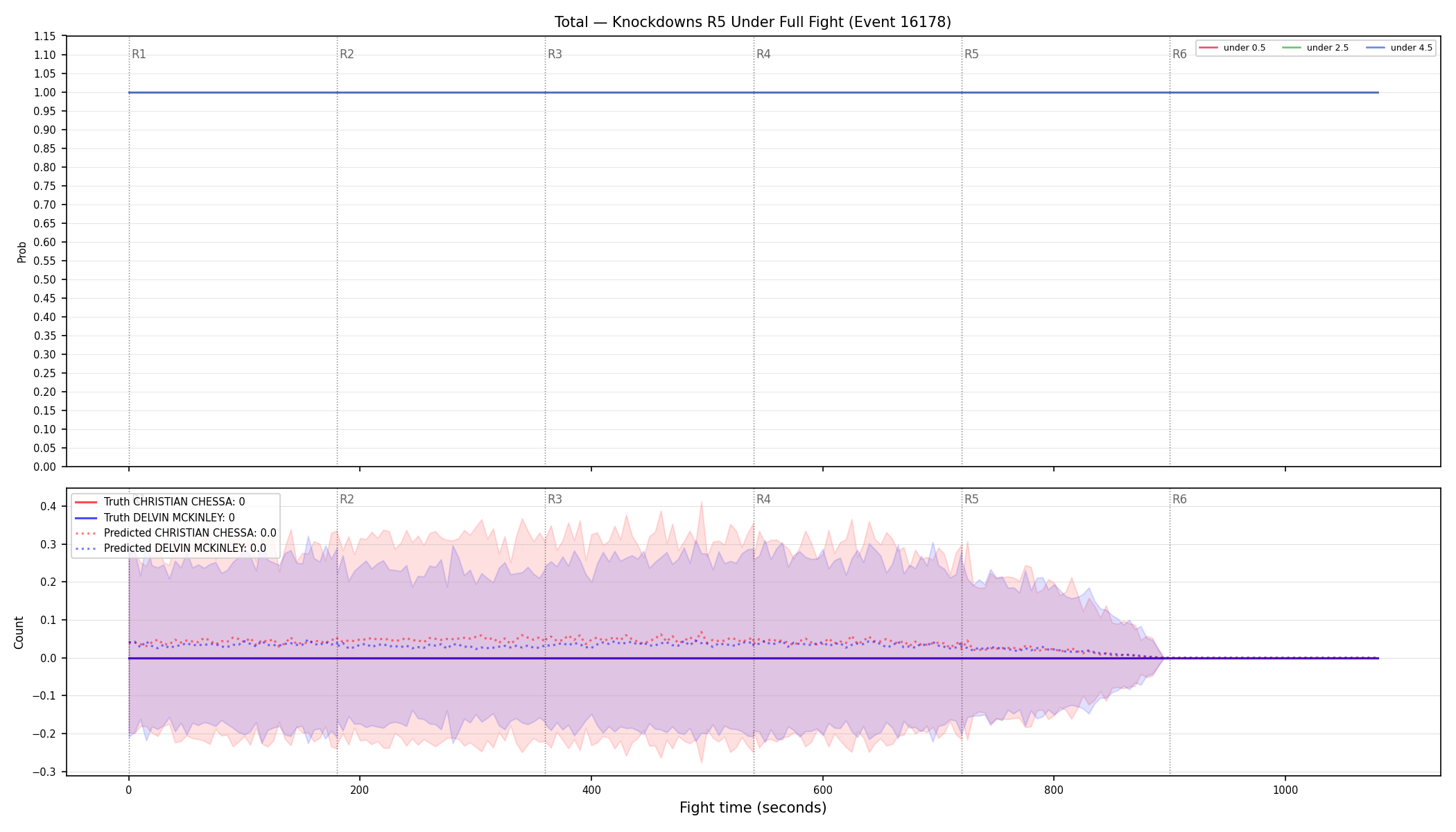
Task: Click the R5 round marker in bottom chart
Action: [971, 499]
